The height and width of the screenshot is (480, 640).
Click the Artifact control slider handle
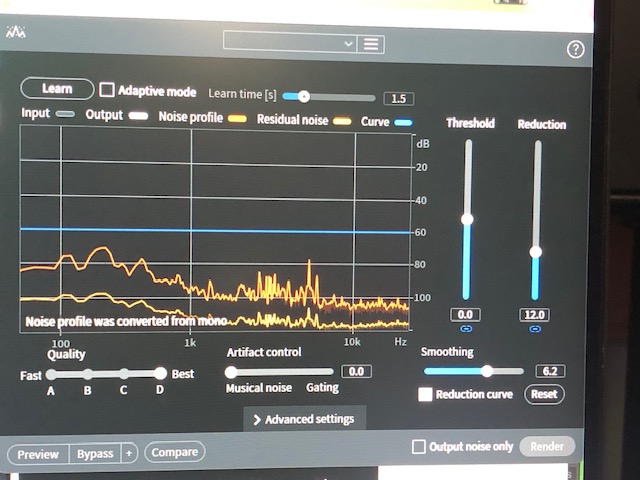[x=231, y=372]
